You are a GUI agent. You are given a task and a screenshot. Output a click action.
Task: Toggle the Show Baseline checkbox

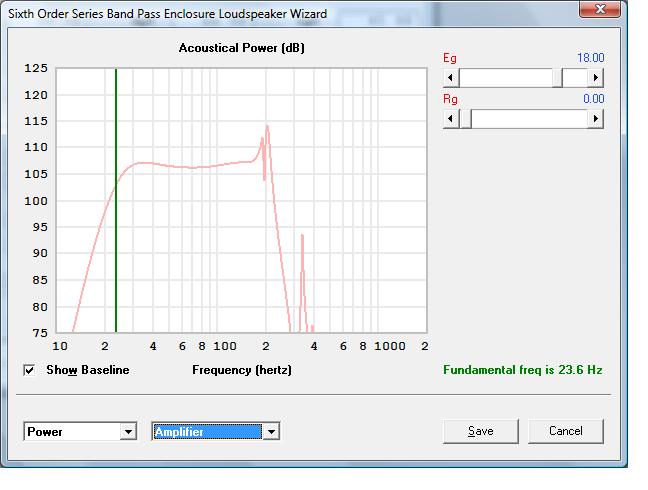click(29, 370)
